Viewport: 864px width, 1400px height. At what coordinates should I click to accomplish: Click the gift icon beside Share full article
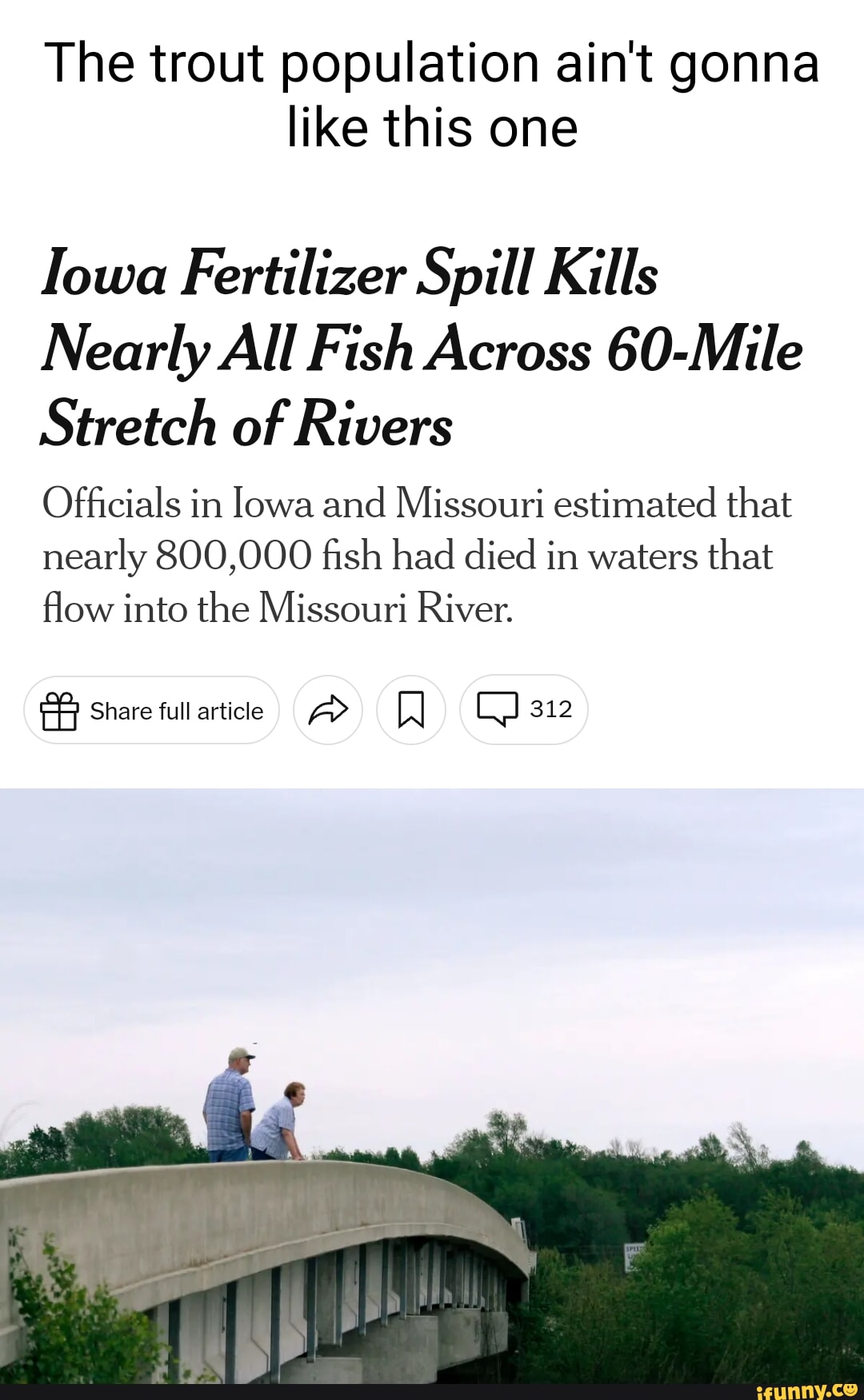pos(59,710)
